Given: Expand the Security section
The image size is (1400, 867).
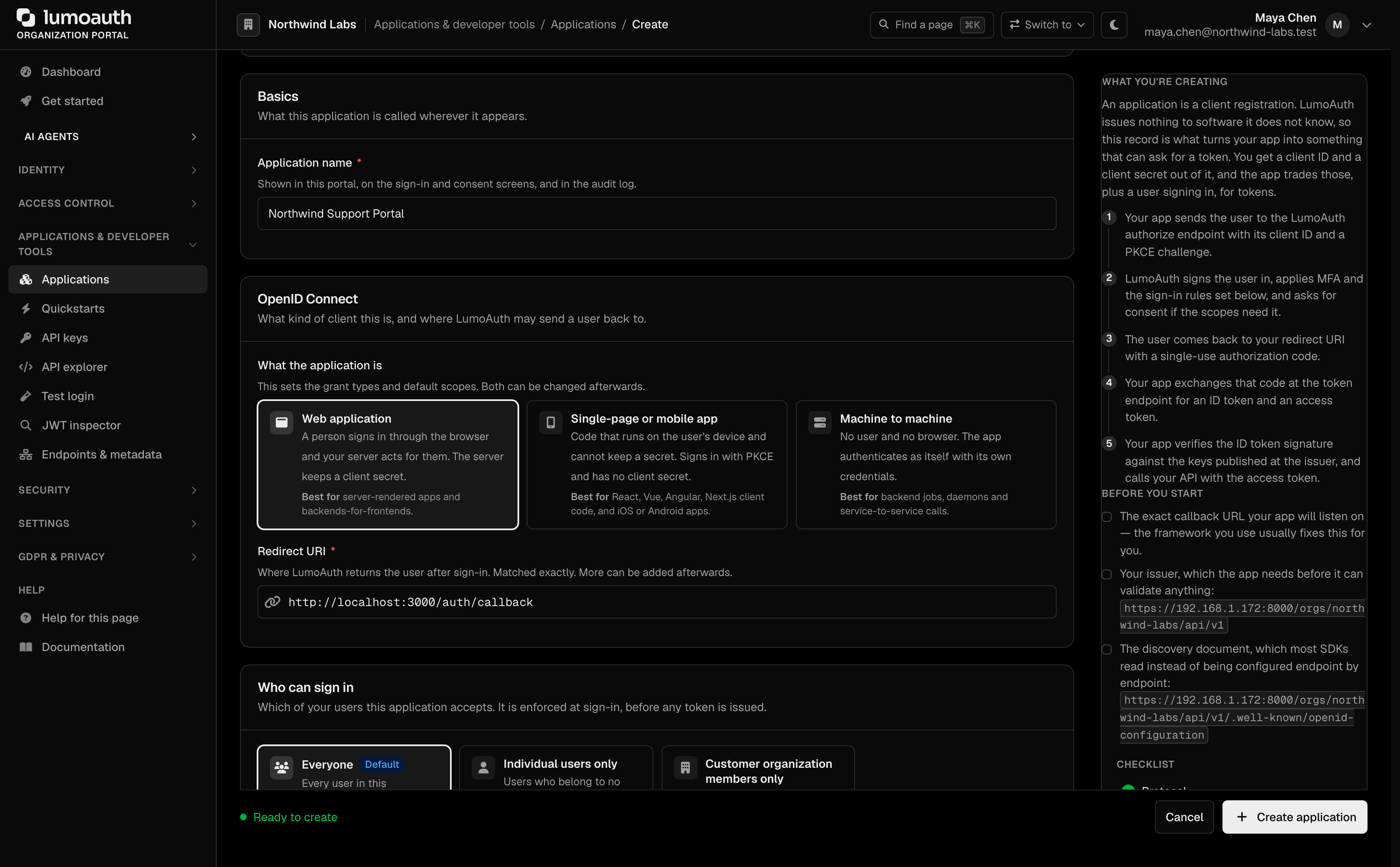Looking at the screenshot, I should coord(108,490).
